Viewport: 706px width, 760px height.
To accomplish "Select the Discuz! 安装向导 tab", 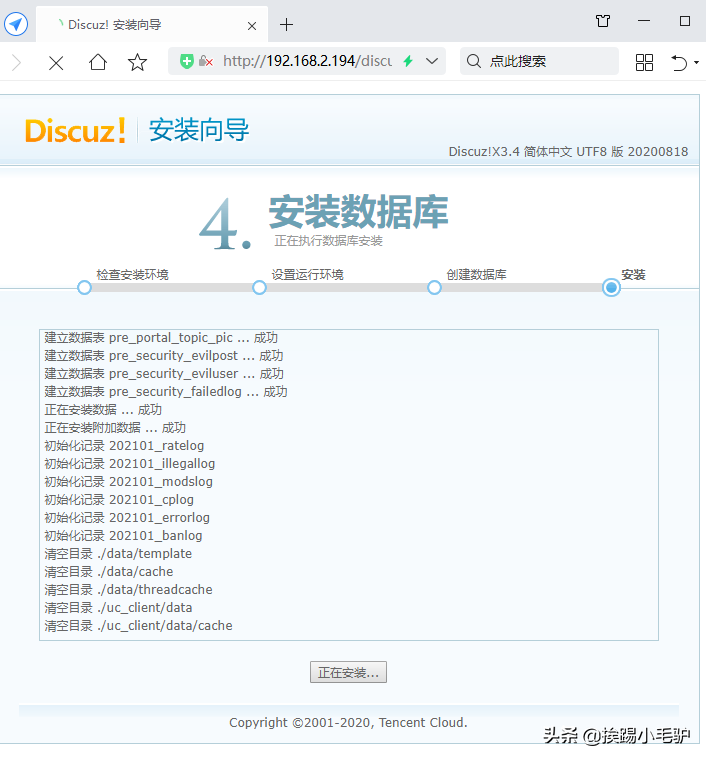I will [152, 24].
